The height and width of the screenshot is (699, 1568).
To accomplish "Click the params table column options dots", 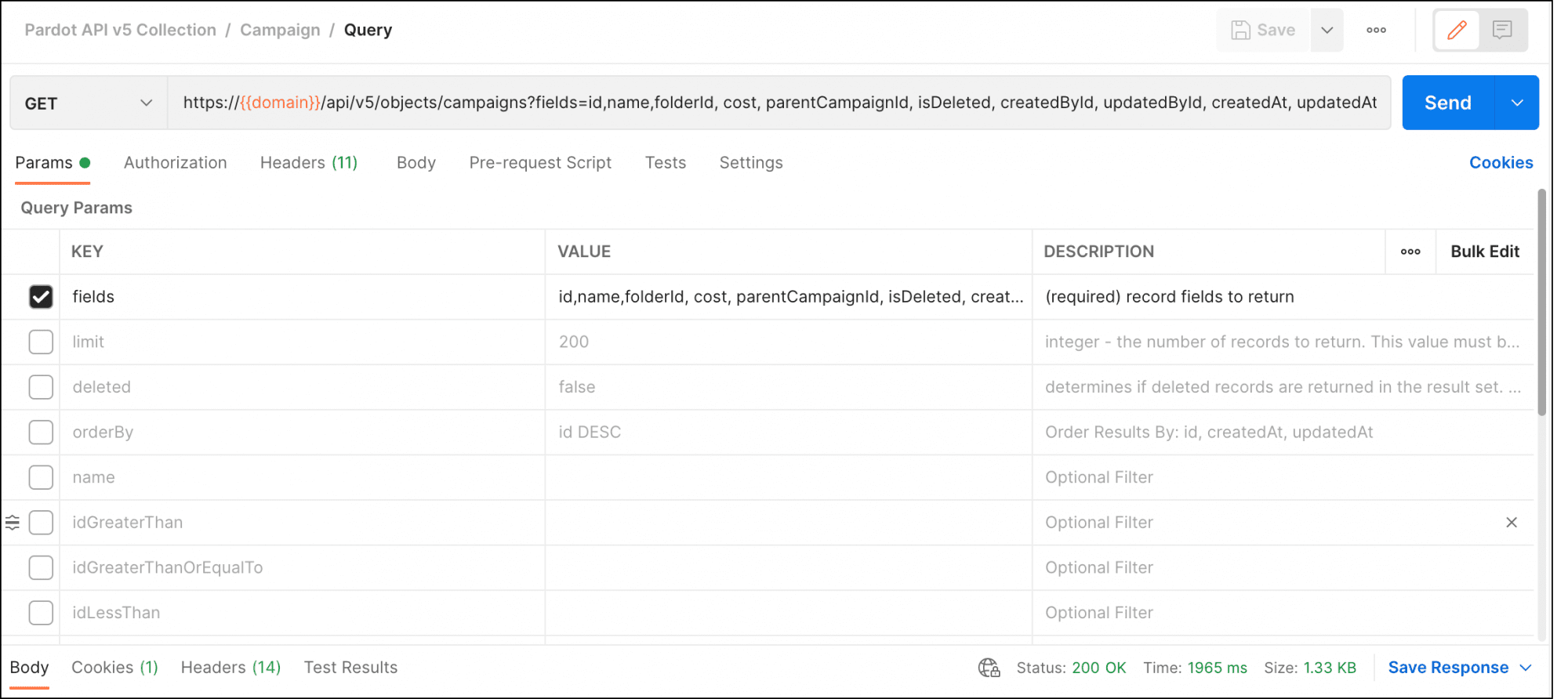I will [1410, 252].
